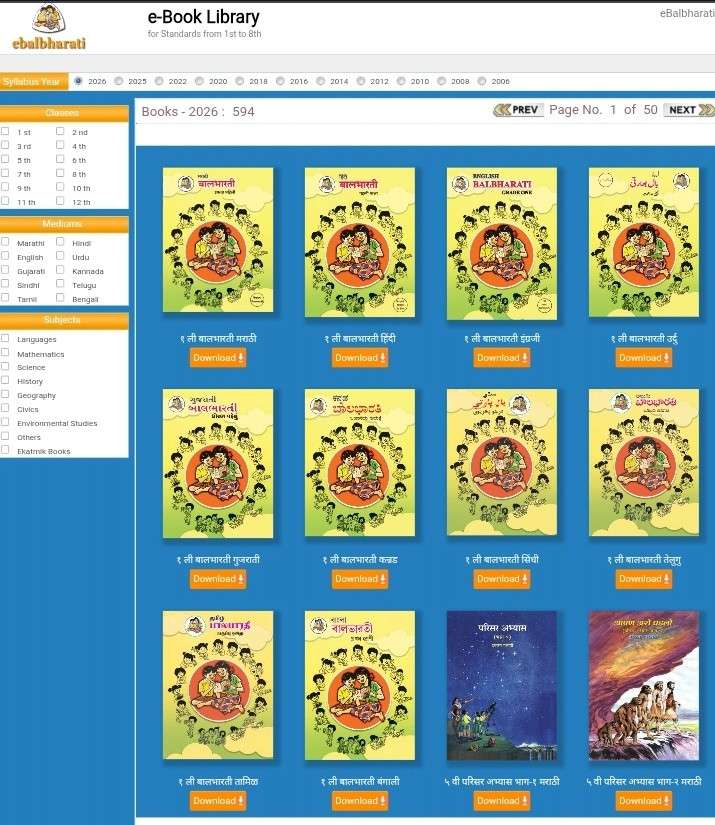Download १ ली बालभारती कन्नड book

point(360,579)
